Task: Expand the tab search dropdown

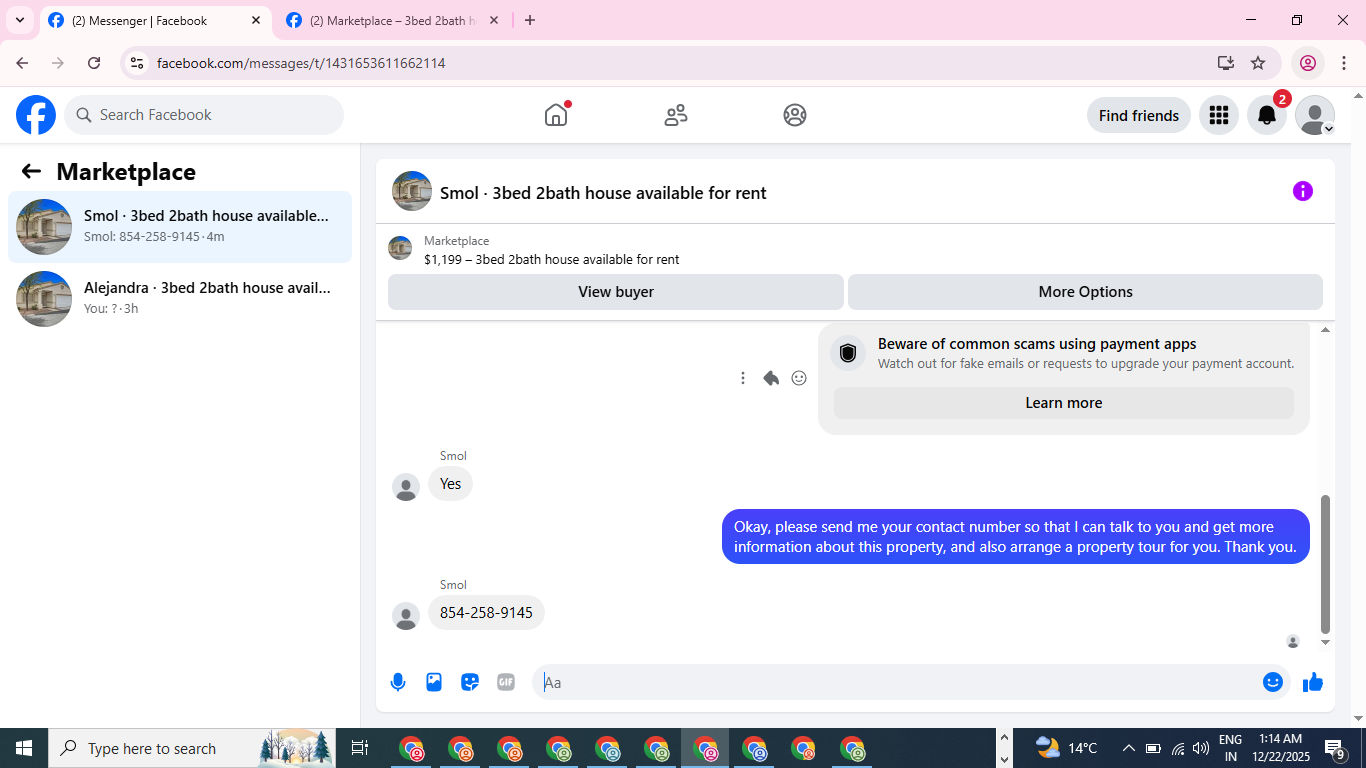Action: pyautogui.click(x=20, y=20)
